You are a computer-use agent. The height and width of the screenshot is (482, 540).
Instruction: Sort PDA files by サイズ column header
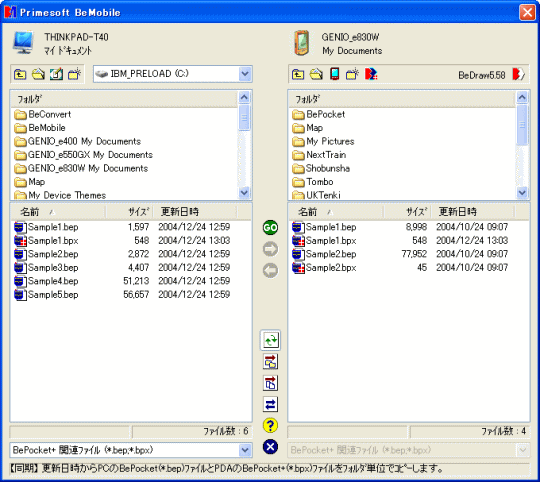click(407, 212)
